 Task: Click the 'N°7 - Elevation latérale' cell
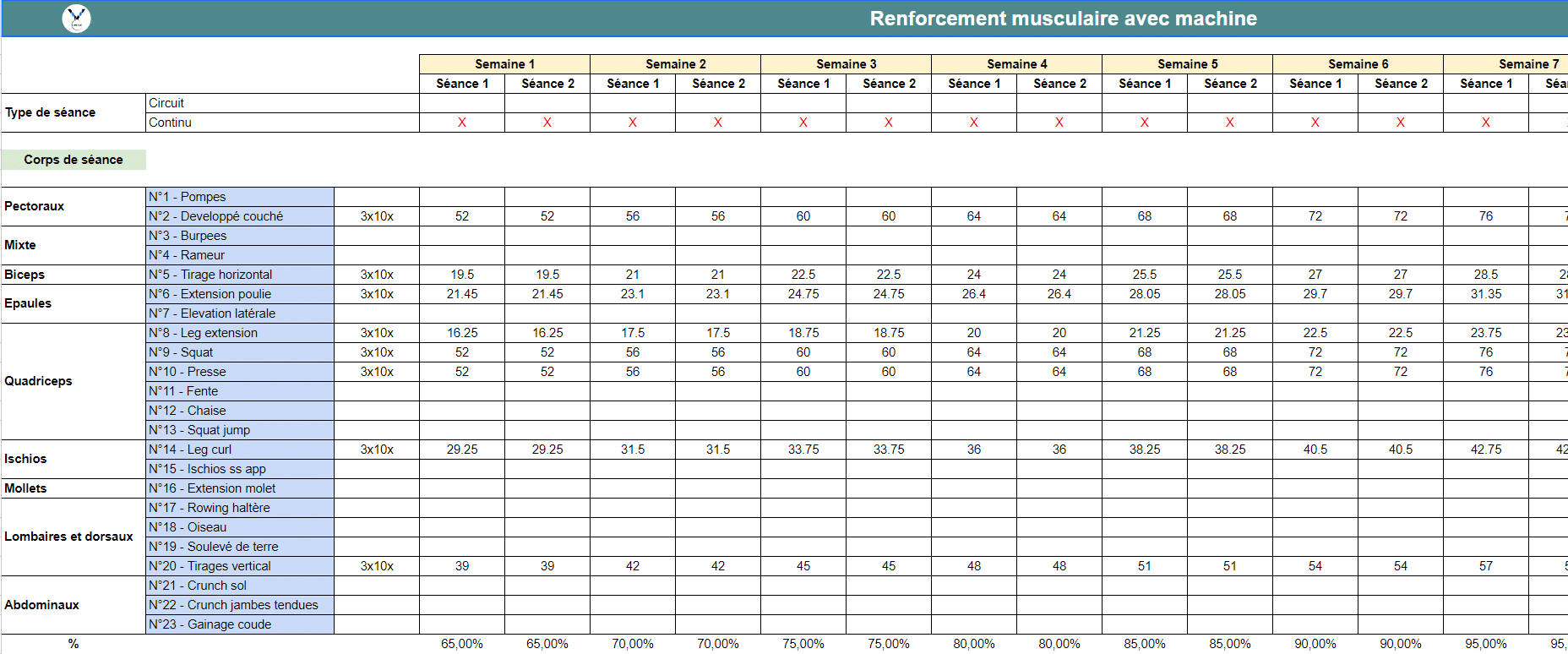tap(240, 313)
